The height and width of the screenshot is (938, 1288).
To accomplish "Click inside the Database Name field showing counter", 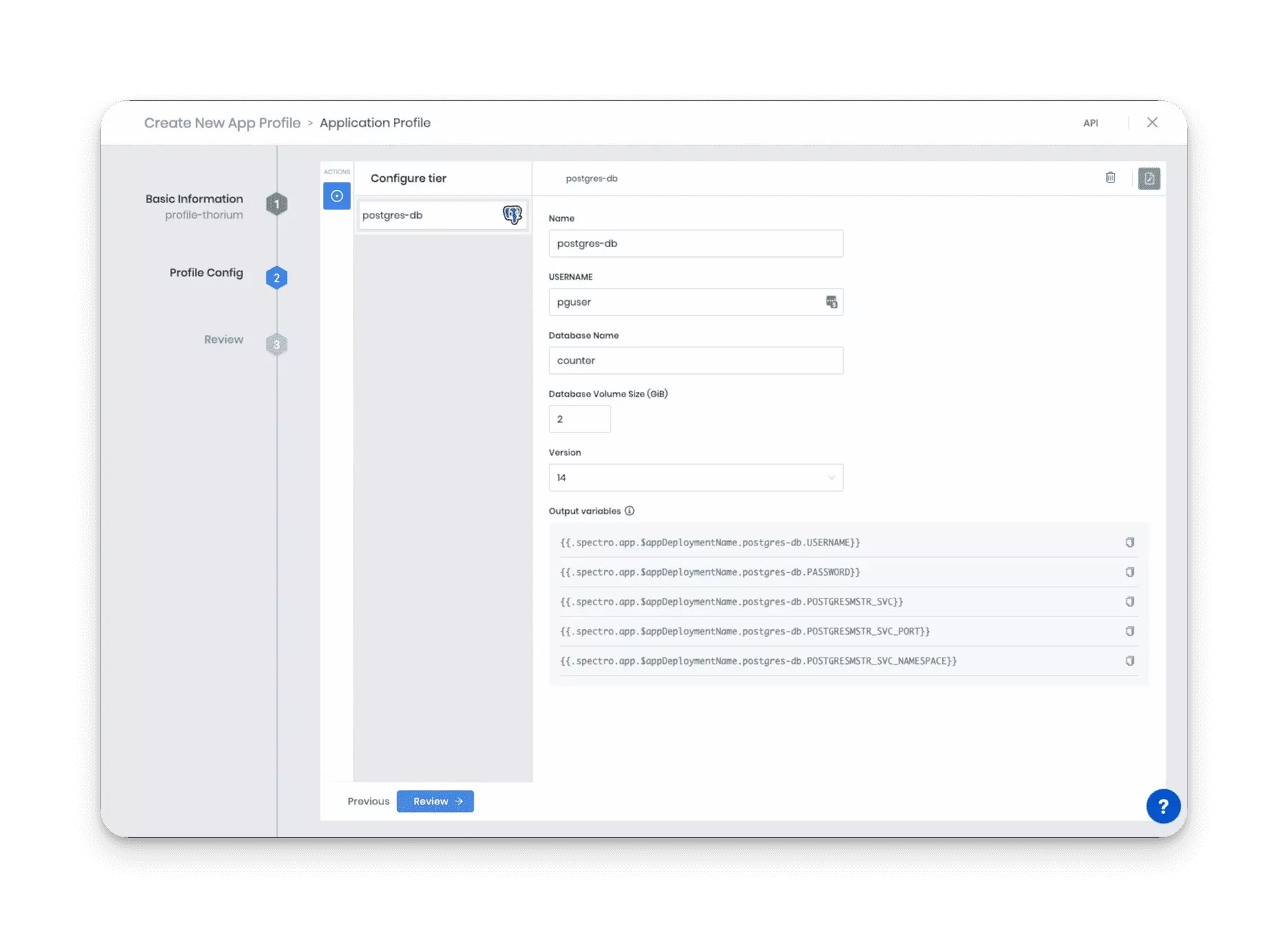I will pos(695,360).
